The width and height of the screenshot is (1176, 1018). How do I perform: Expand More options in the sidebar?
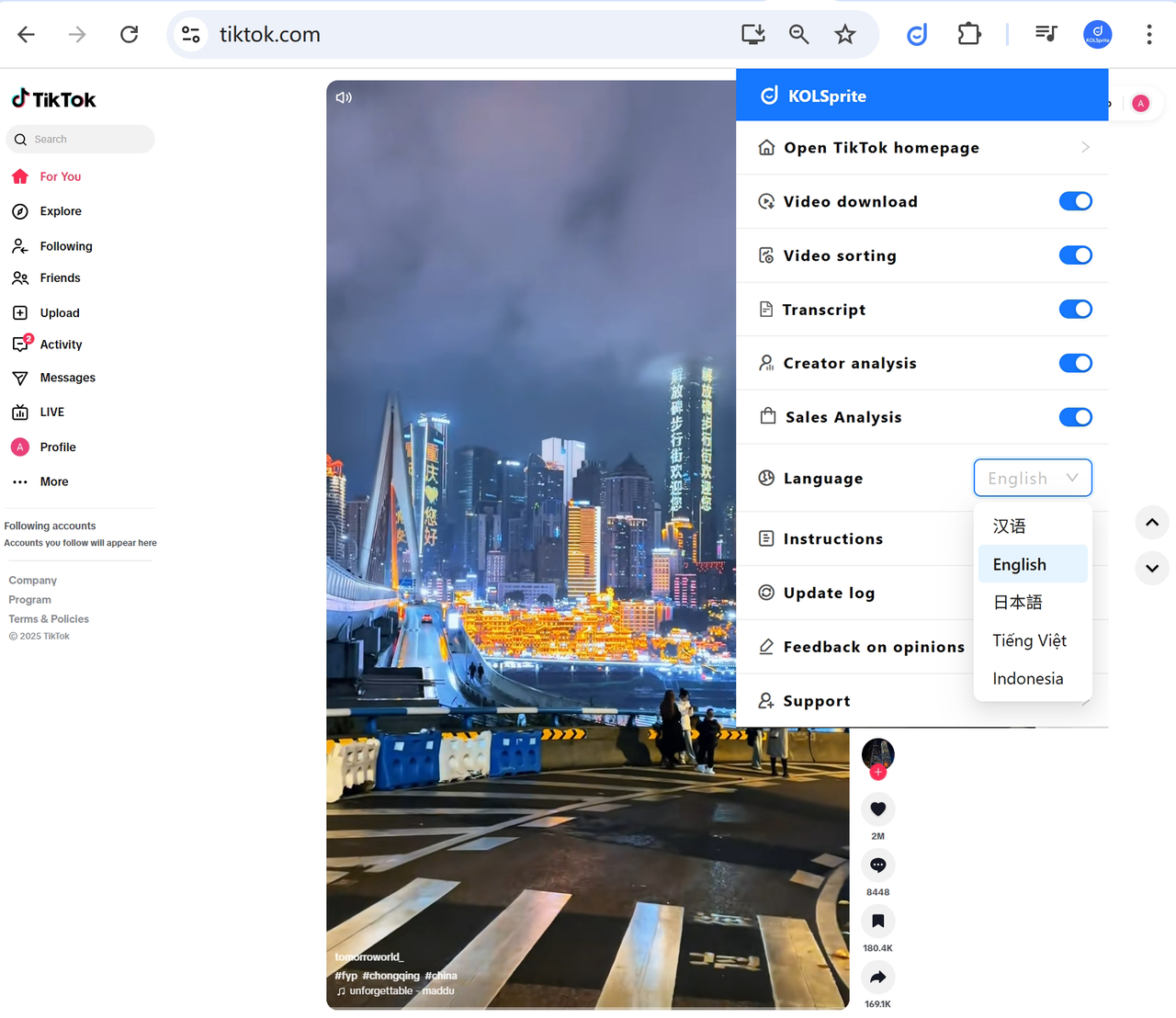[53, 481]
